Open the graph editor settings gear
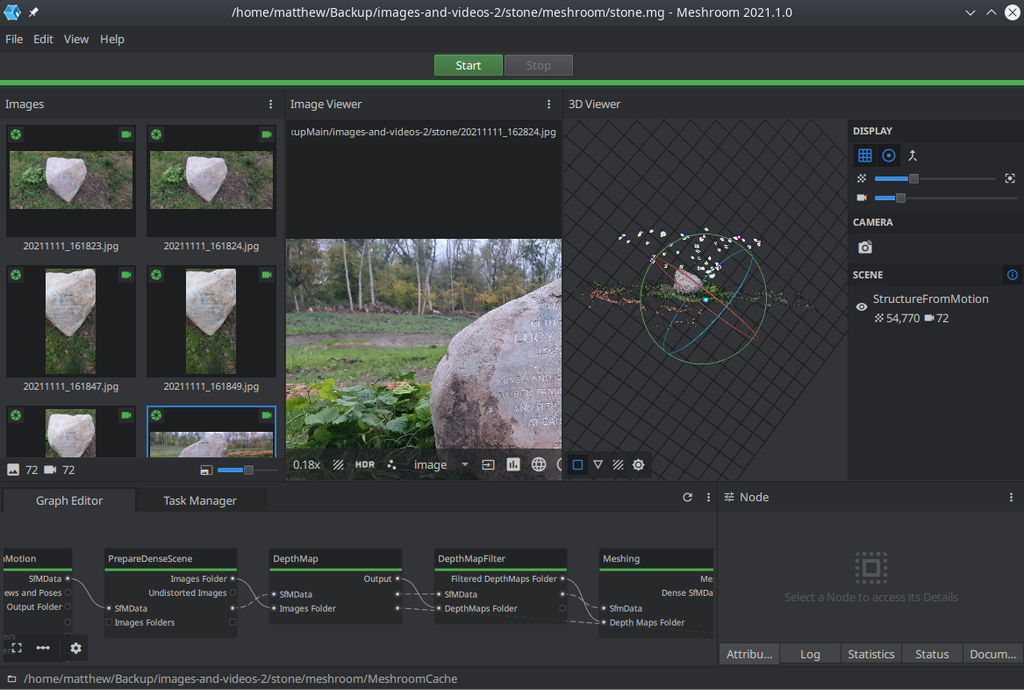 pos(76,648)
